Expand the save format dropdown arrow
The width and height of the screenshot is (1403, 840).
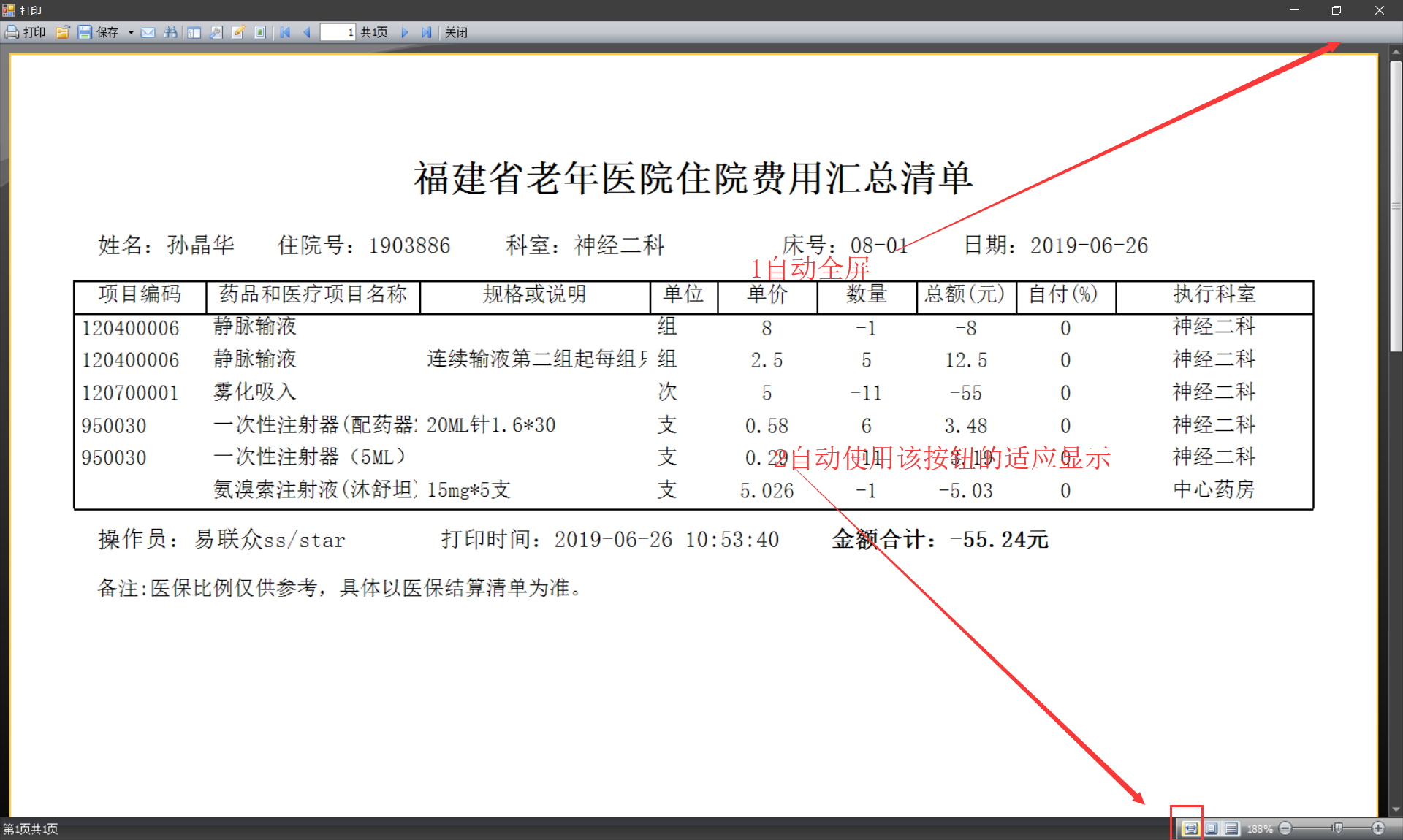pyautogui.click(x=131, y=33)
